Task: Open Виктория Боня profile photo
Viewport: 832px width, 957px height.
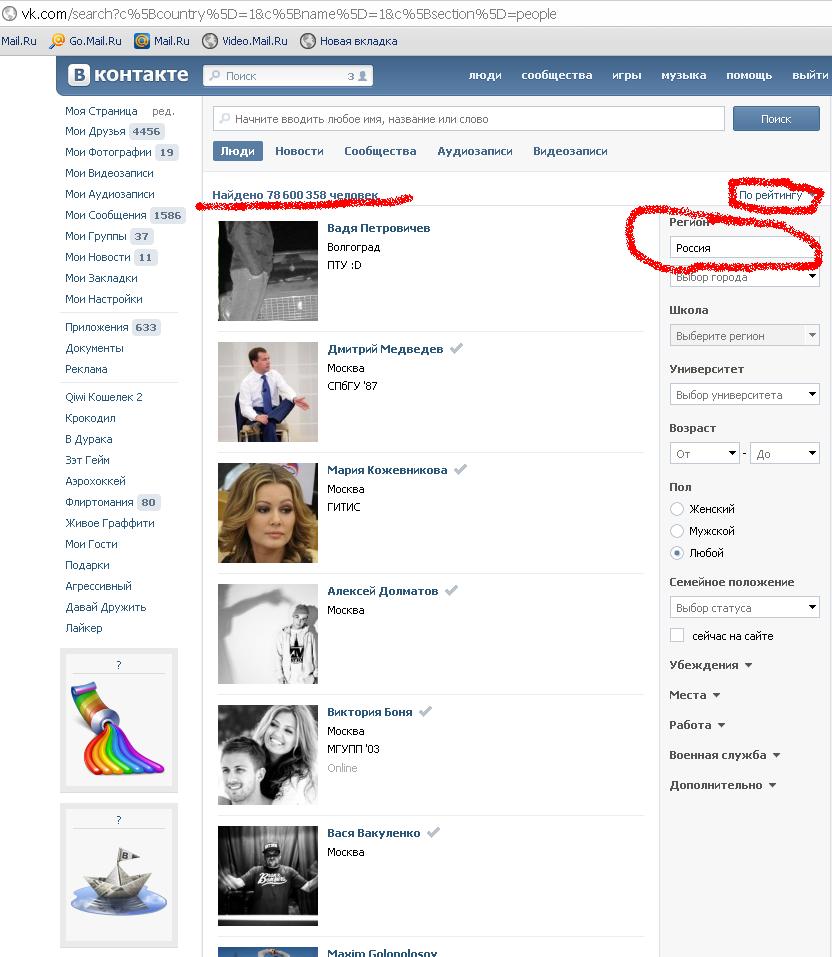Action: 268,754
